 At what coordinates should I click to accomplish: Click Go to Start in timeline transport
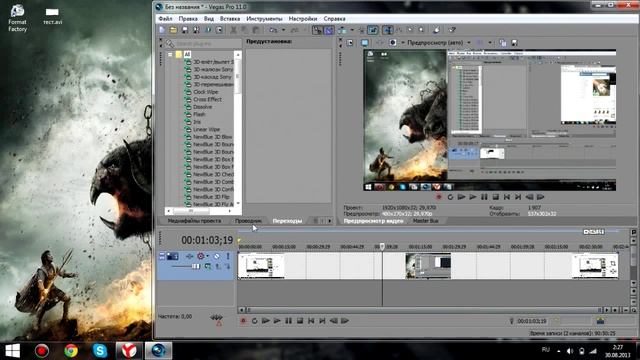[x=311, y=321]
